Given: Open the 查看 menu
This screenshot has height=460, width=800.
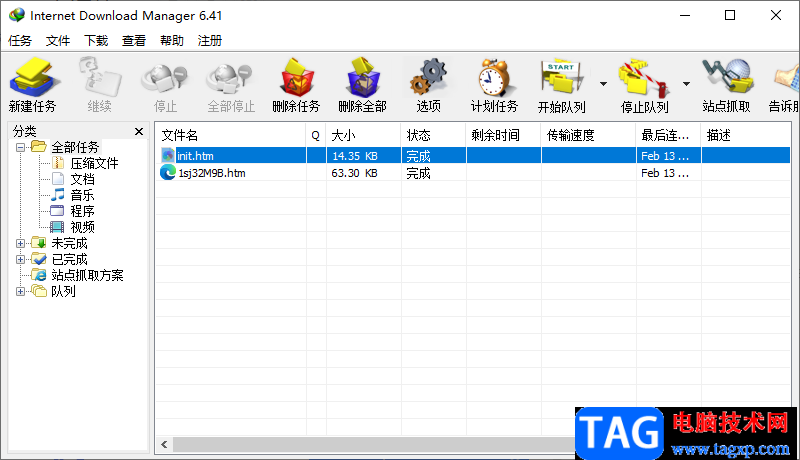Looking at the screenshot, I should tap(134, 40).
